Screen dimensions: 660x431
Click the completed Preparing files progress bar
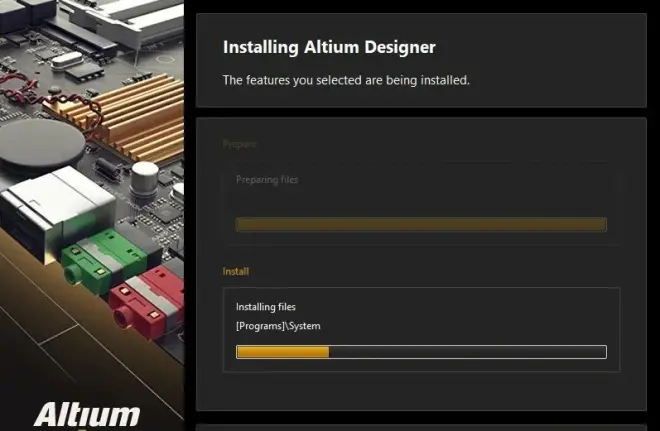(421, 224)
